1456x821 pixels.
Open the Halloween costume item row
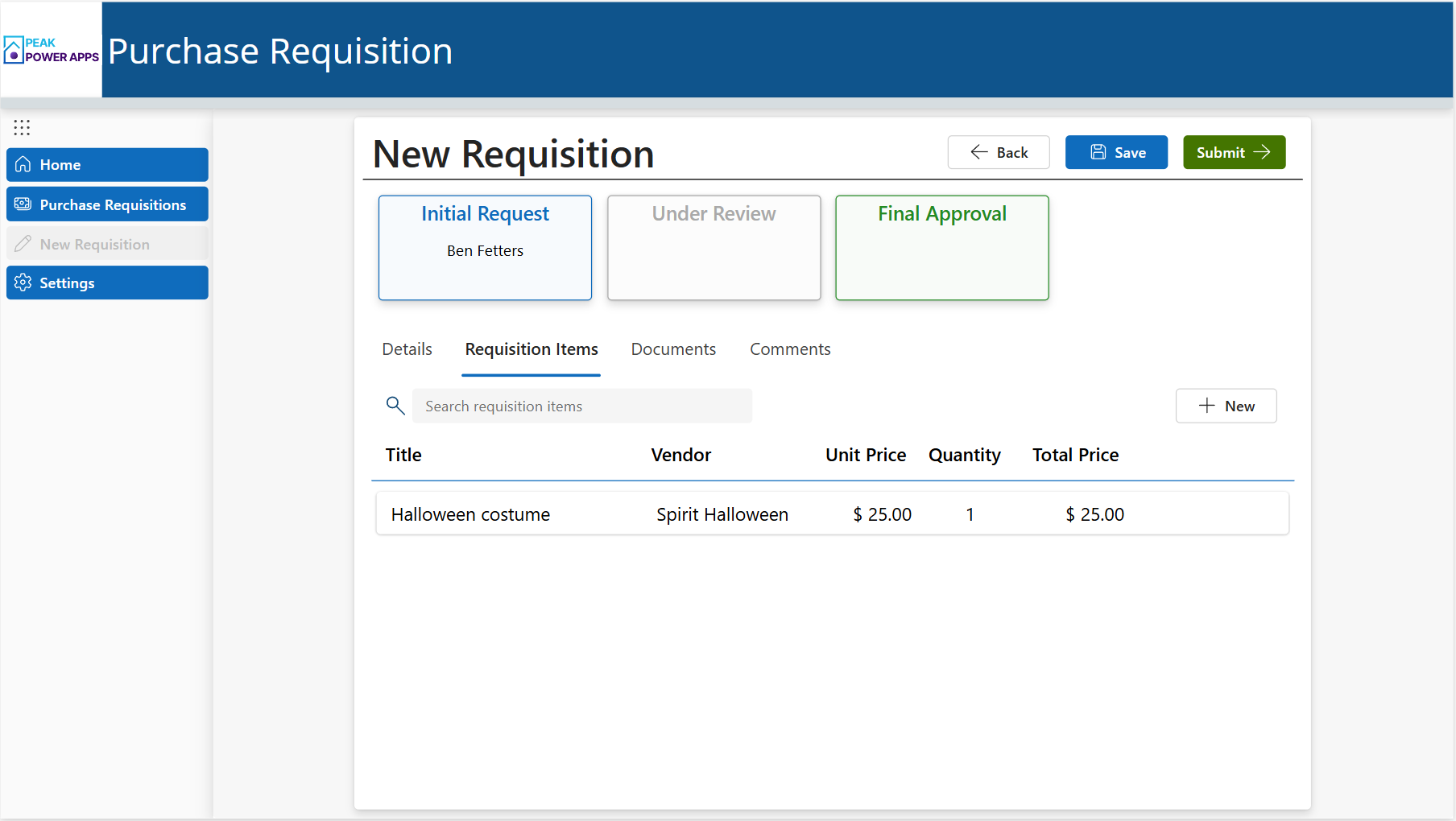tap(832, 514)
